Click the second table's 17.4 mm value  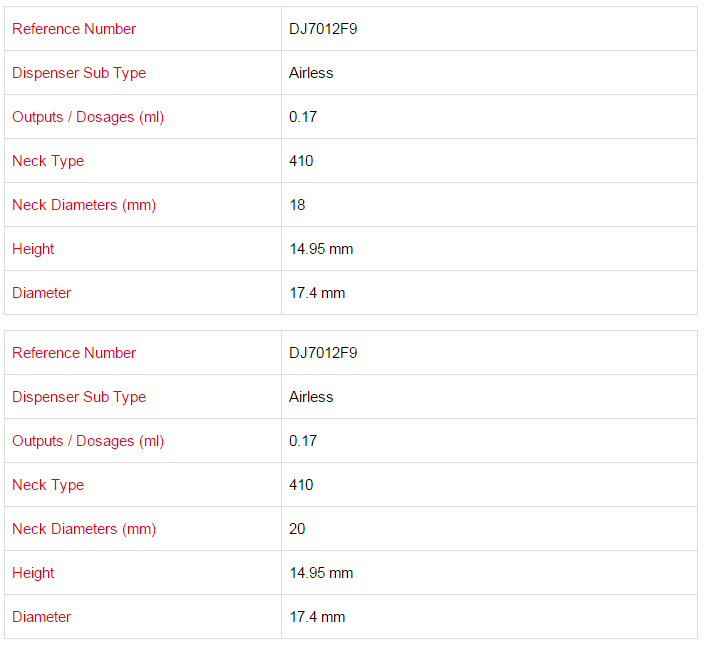click(317, 617)
